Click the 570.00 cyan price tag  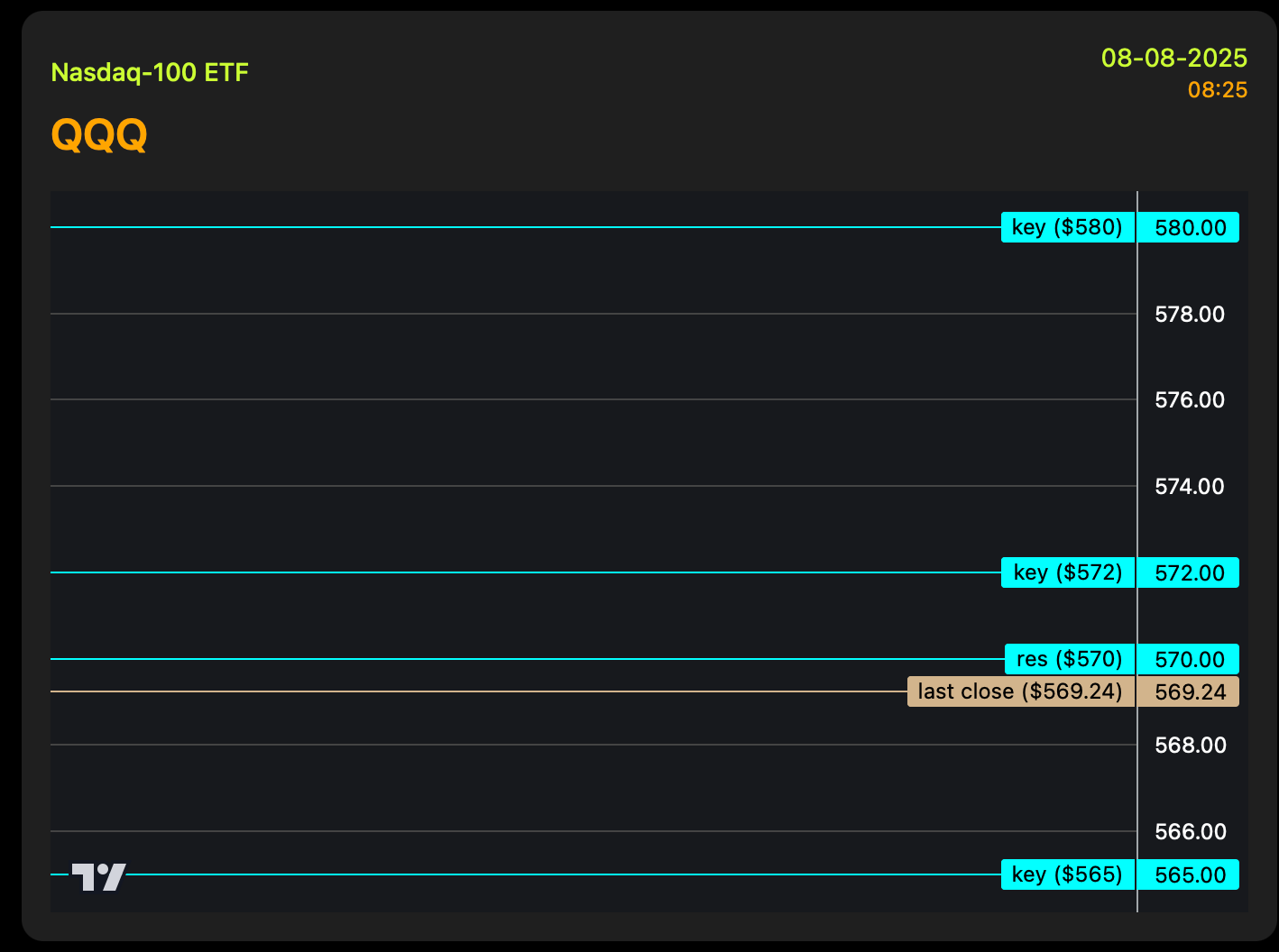1190,660
